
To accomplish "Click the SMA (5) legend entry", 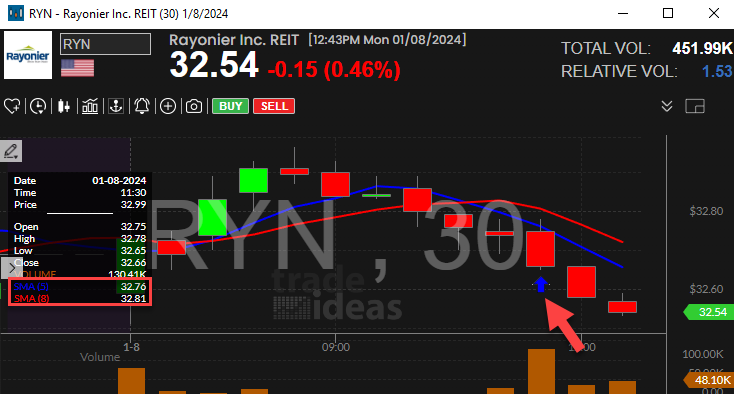I will pyautogui.click(x=31, y=286).
